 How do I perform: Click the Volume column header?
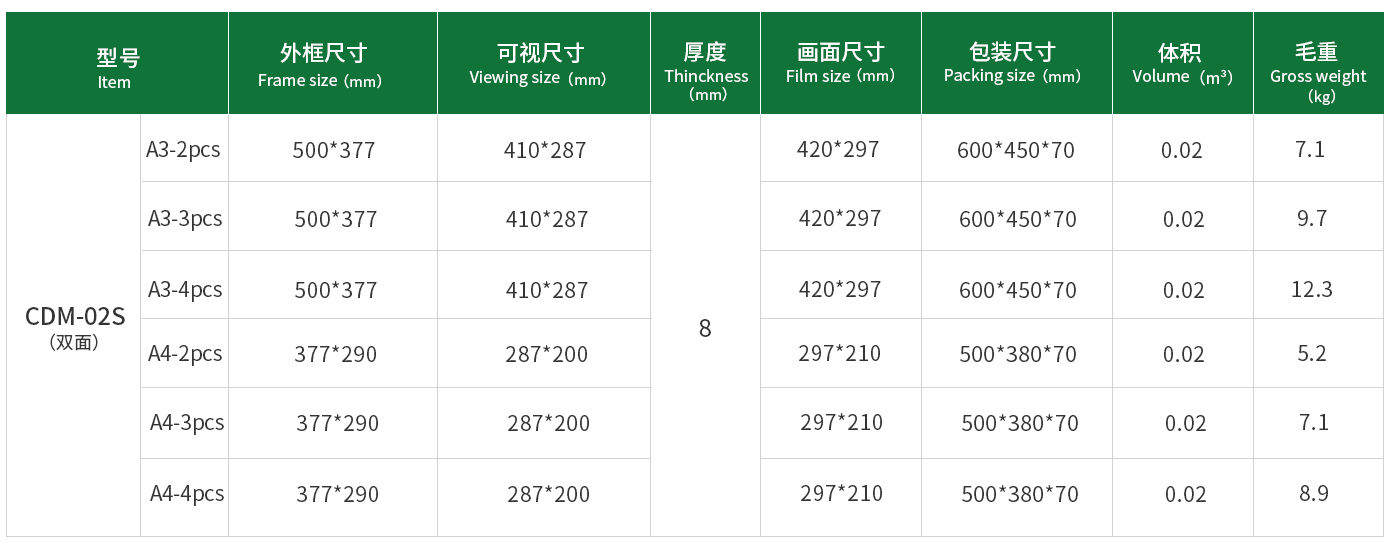coord(1182,63)
